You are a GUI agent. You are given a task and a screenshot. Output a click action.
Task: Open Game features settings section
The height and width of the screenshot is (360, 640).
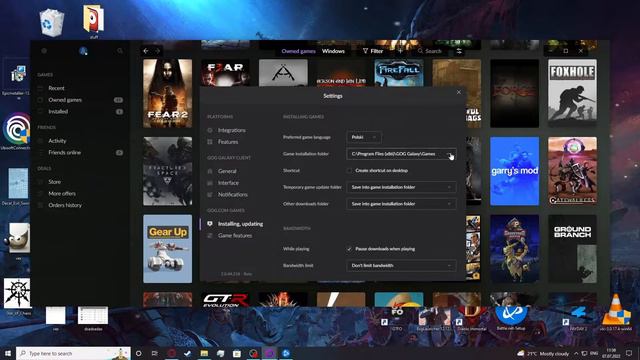[x=235, y=236]
